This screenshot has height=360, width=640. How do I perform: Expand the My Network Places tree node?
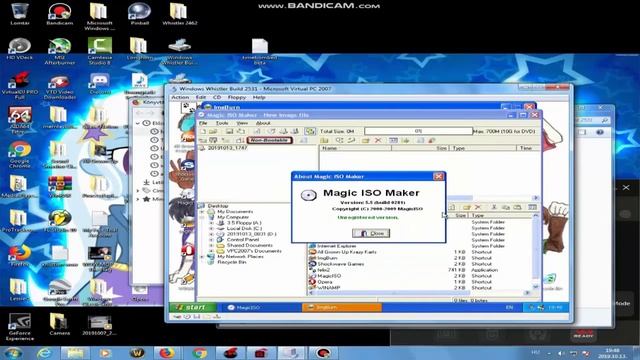202,257
